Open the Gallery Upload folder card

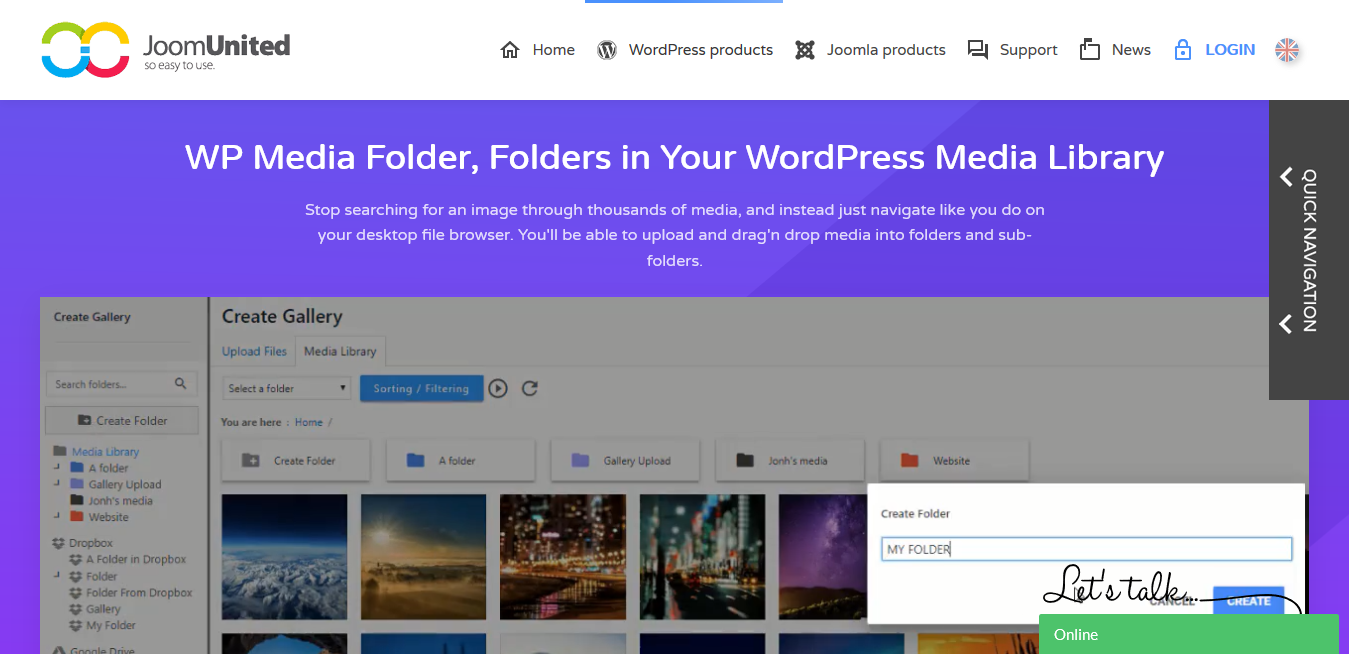click(x=625, y=461)
